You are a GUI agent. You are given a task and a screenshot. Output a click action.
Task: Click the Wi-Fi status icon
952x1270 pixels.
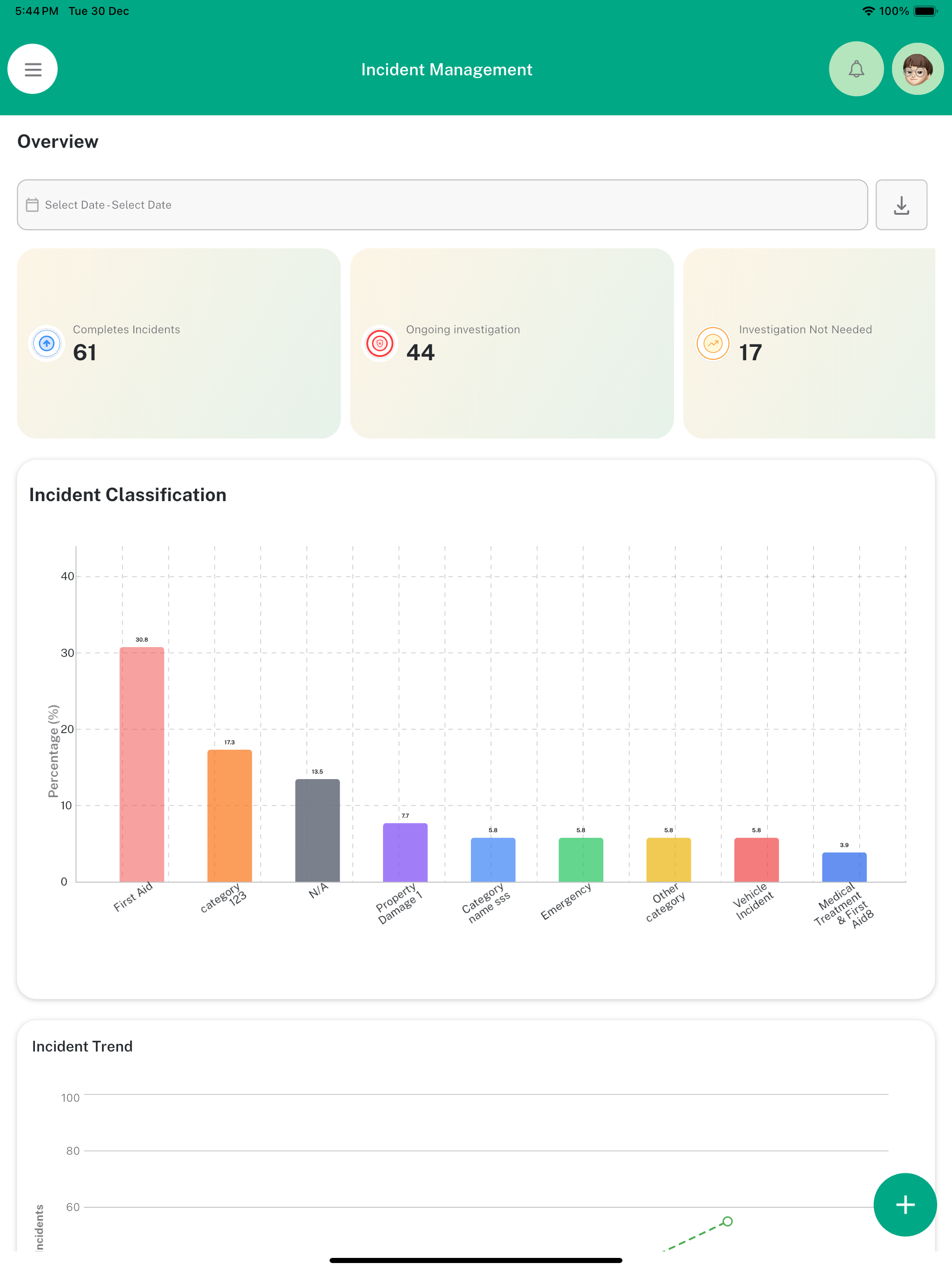pyautogui.click(x=868, y=11)
